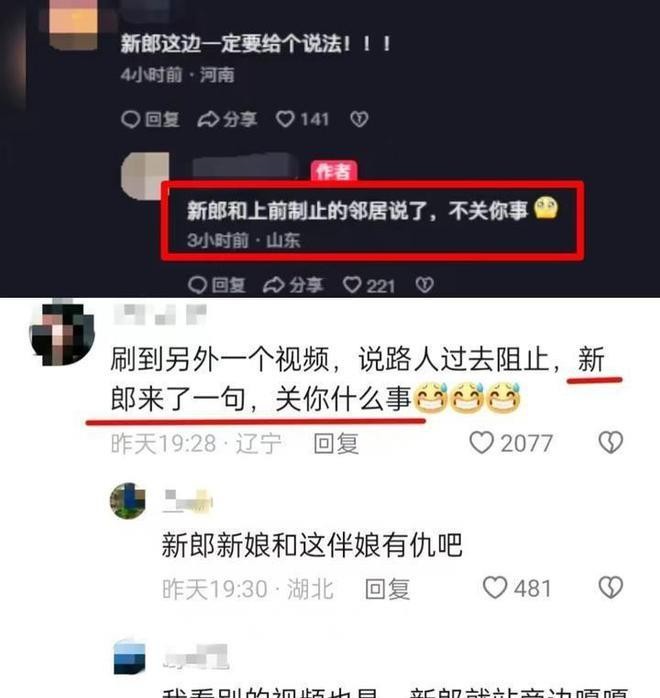Screen dimensions: 660x698
Task: Select the highlighted author reply text
Action: [x=357, y=211]
